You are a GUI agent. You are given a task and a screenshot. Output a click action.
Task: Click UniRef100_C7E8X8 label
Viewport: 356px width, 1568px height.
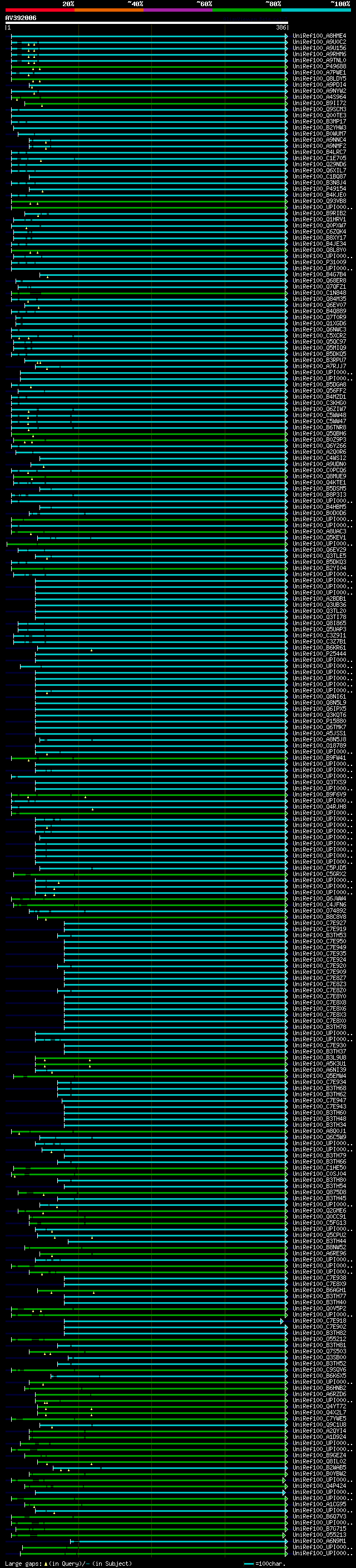[x=319, y=1002]
